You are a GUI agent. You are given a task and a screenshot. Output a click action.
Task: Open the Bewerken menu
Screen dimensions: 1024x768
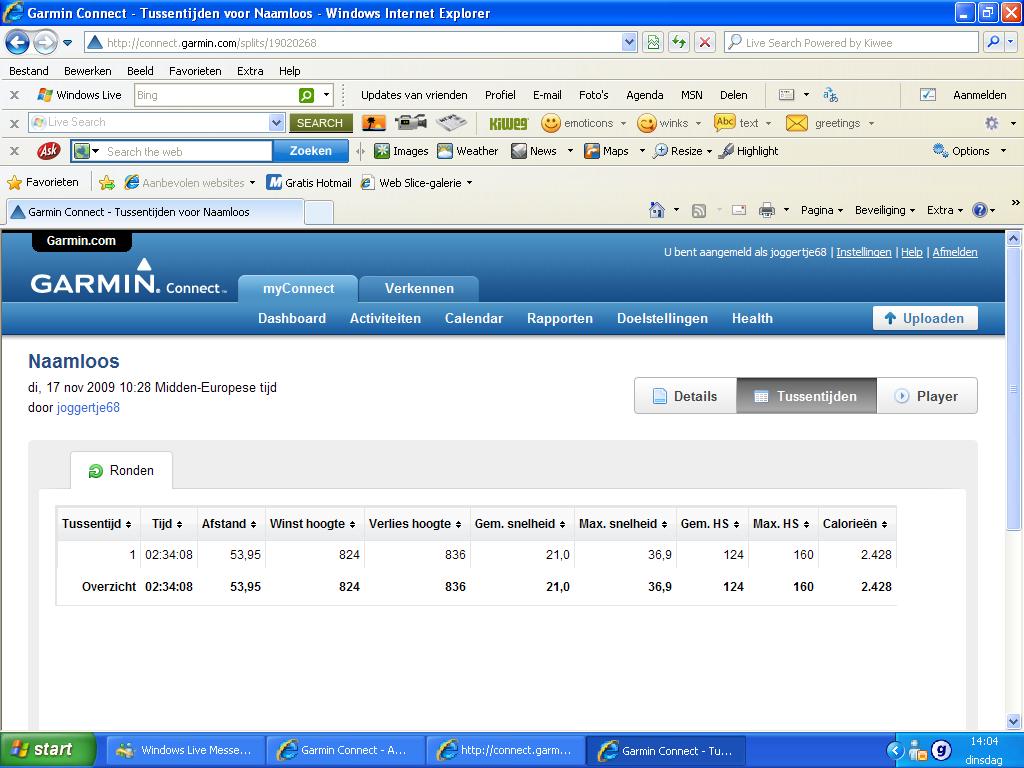88,71
